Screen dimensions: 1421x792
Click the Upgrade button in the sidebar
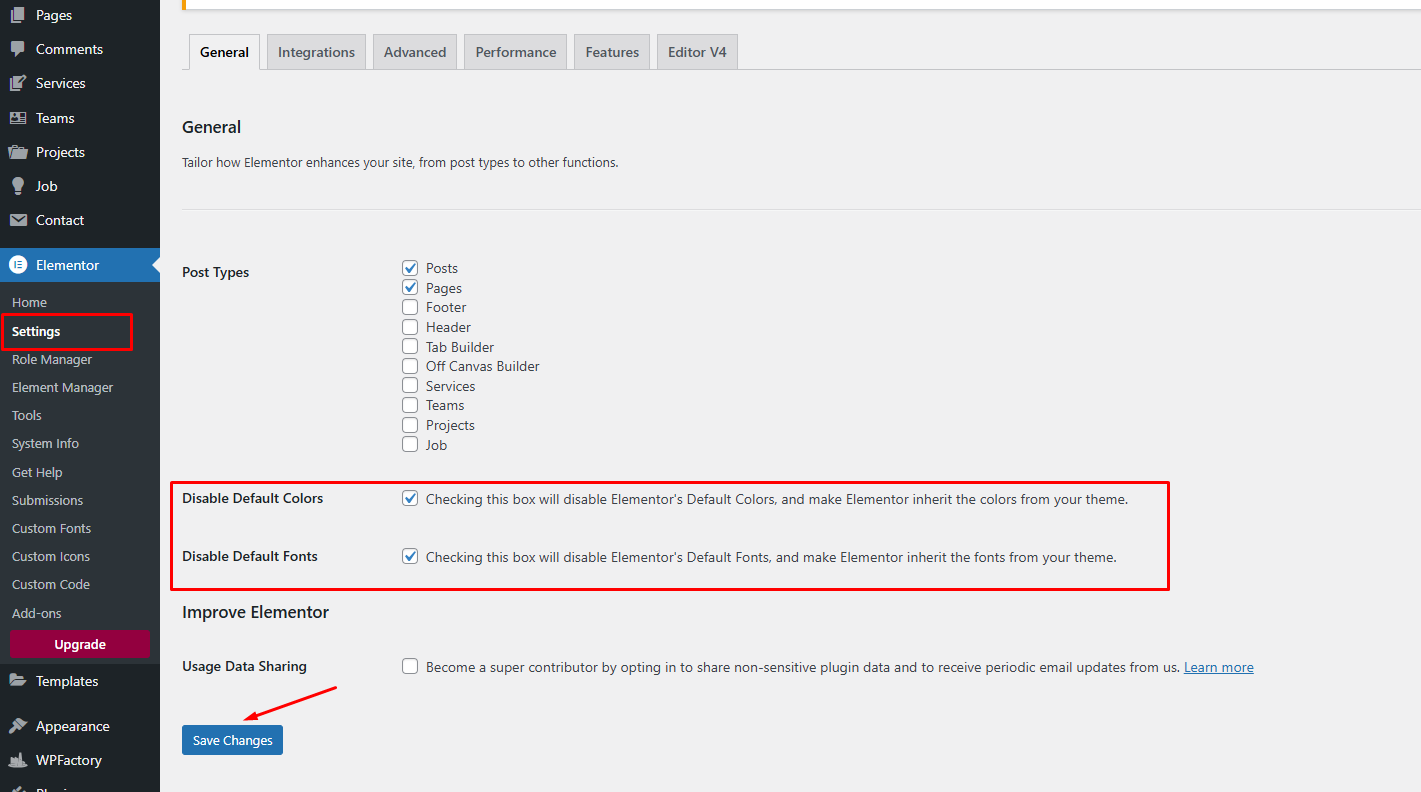point(80,645)
